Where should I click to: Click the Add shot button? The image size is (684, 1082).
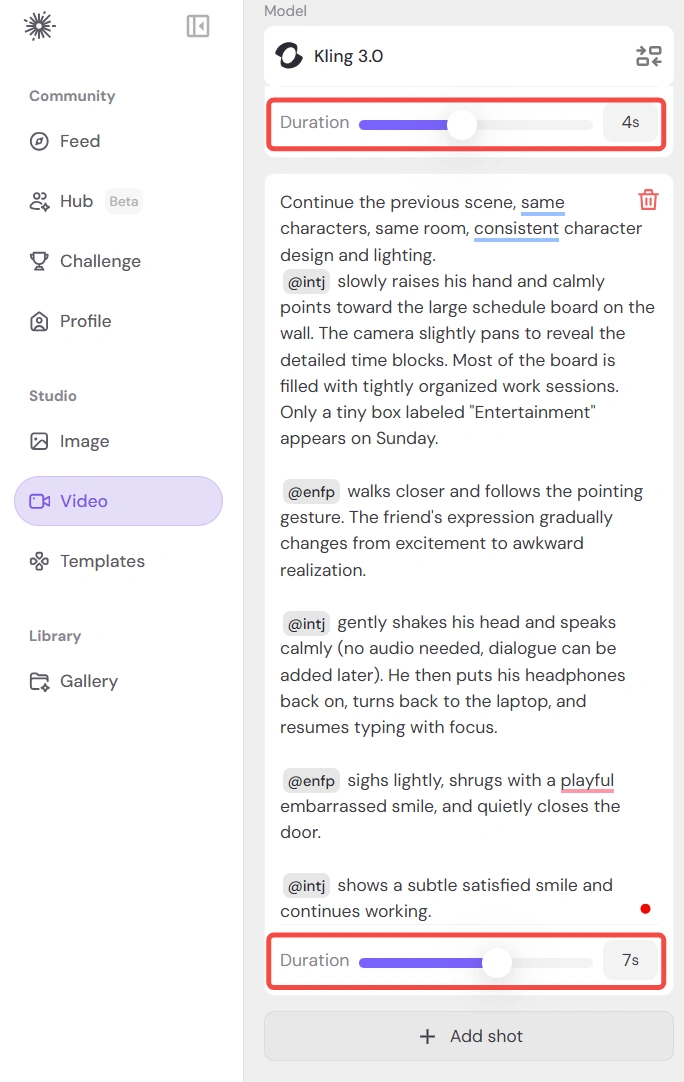469,1036
